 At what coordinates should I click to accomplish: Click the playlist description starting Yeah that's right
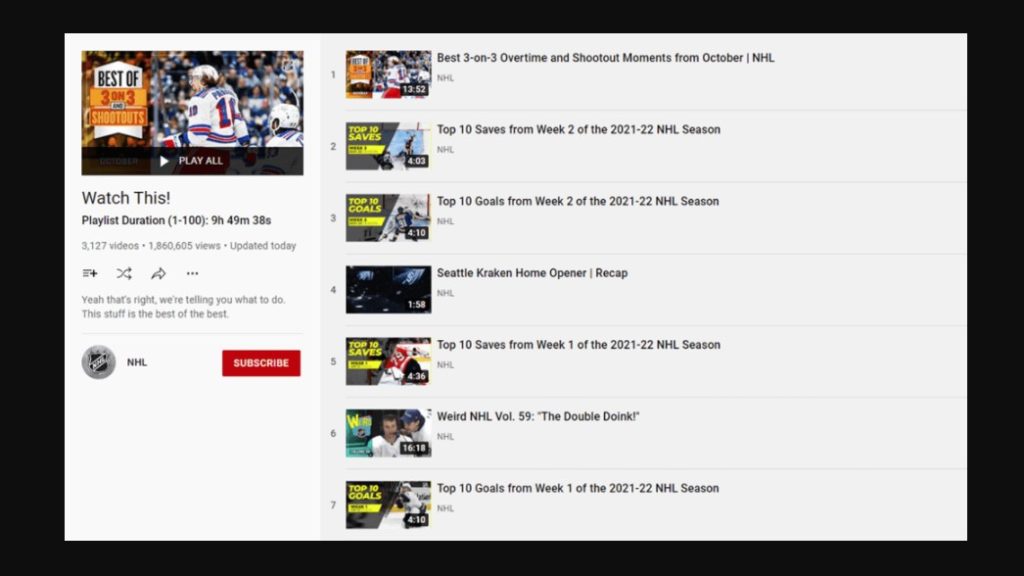coord(184,307)
